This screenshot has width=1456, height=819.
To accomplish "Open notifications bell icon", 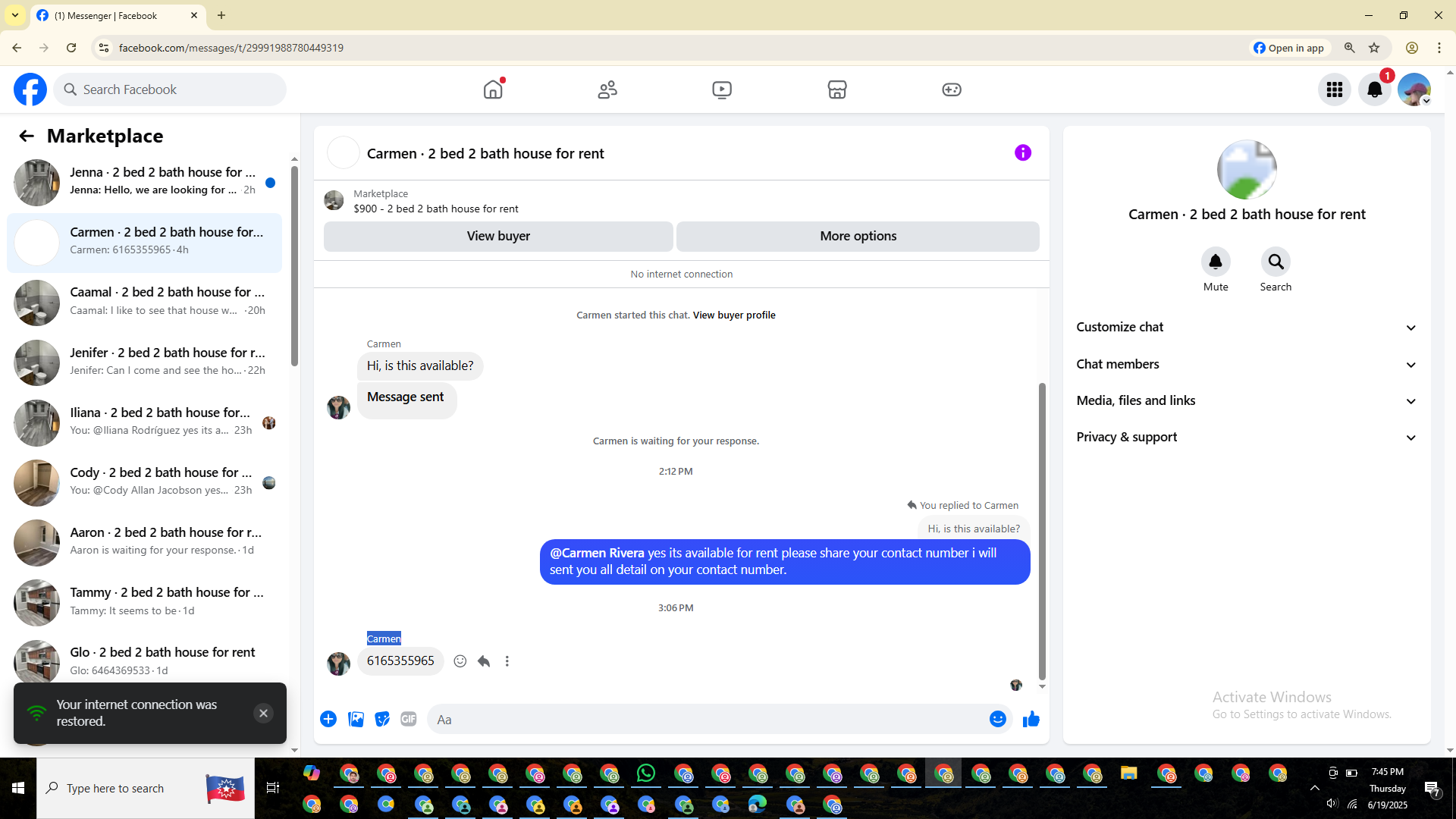I will (1375, 89).
